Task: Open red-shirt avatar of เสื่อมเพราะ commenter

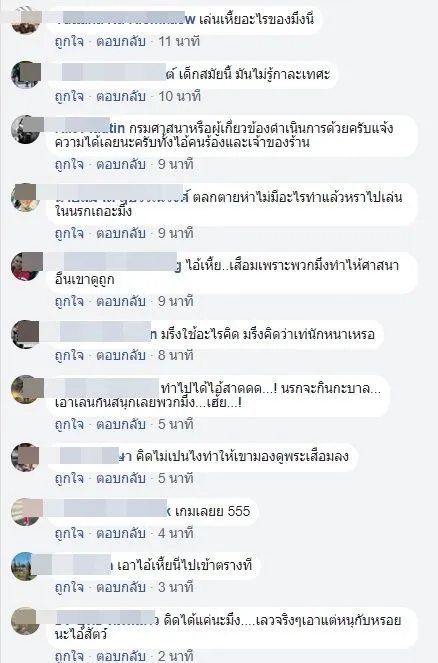Action: [x=25, y=266]
